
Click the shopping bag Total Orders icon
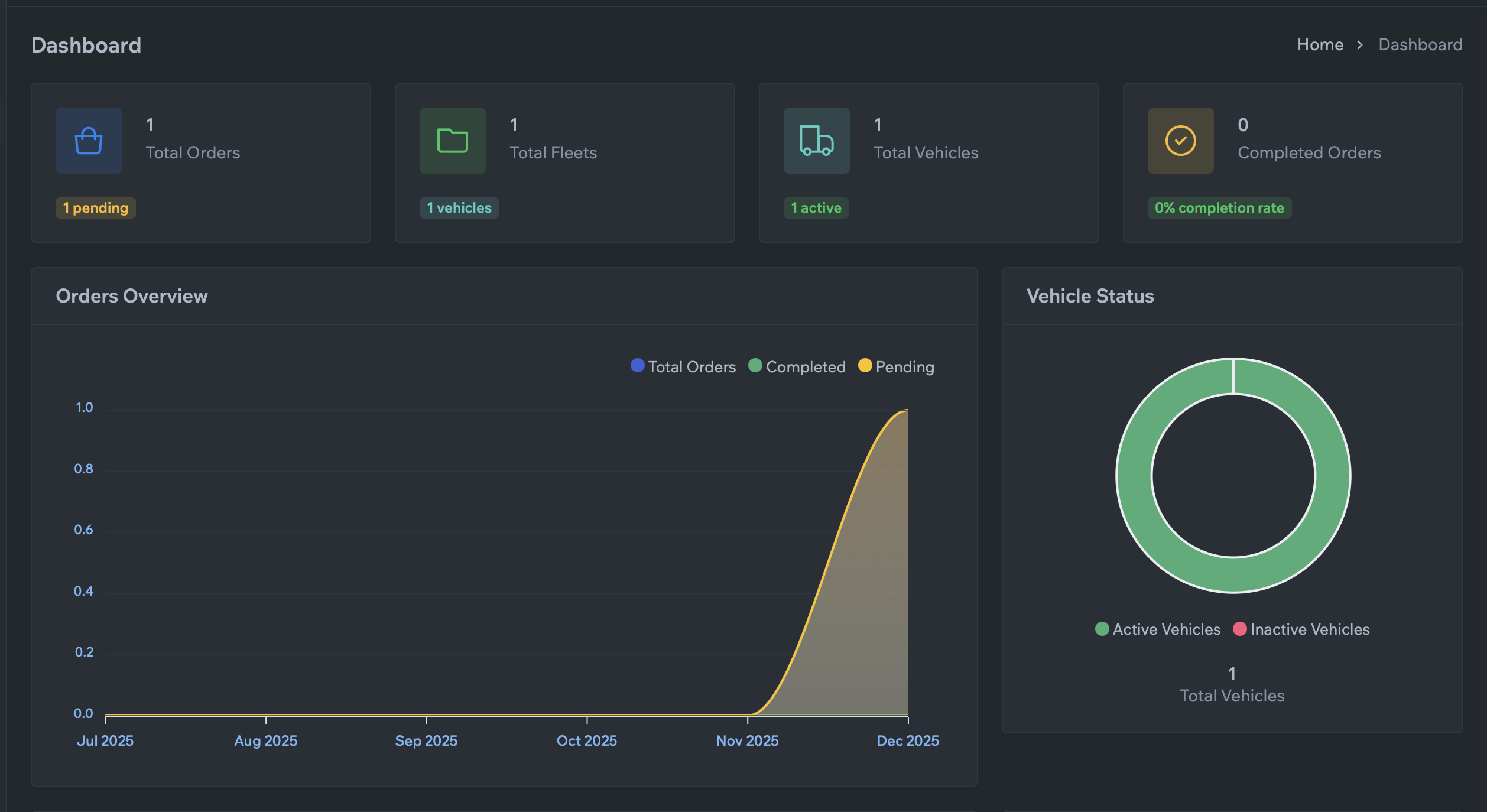pyautogui.click(x=89, y=141)
